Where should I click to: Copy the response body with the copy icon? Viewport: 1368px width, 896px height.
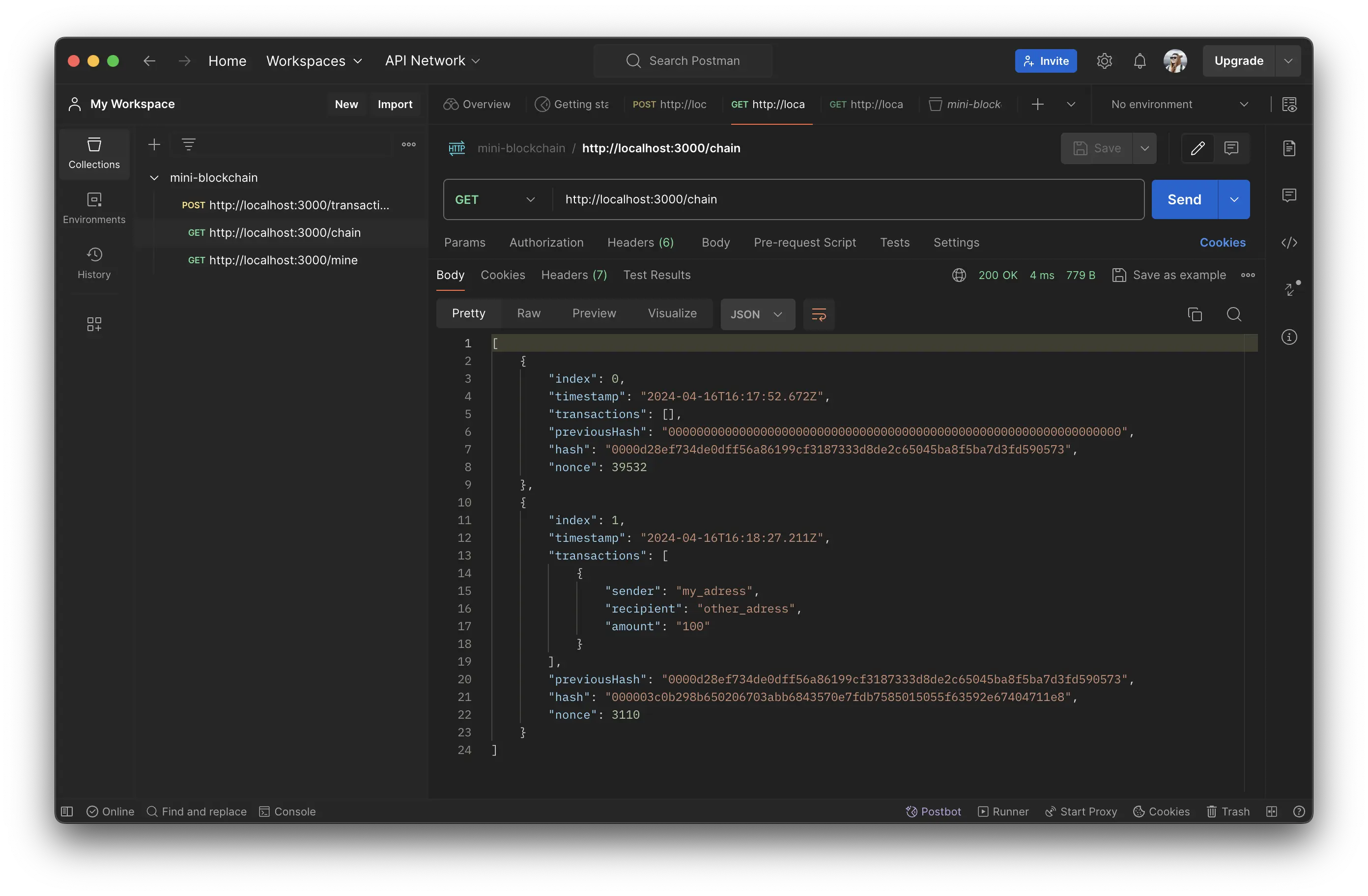[x=1195, y=314]
